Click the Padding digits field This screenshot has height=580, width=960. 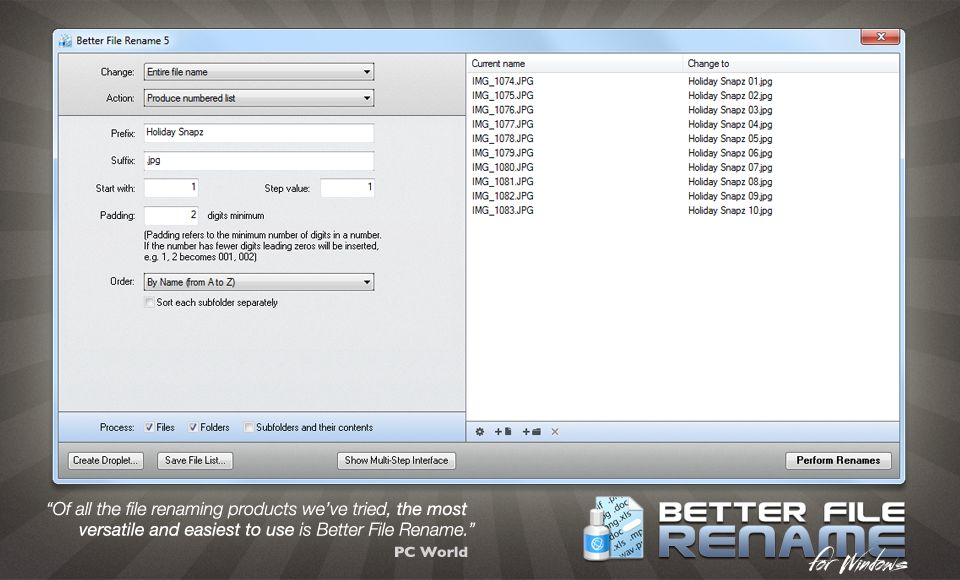171,216
